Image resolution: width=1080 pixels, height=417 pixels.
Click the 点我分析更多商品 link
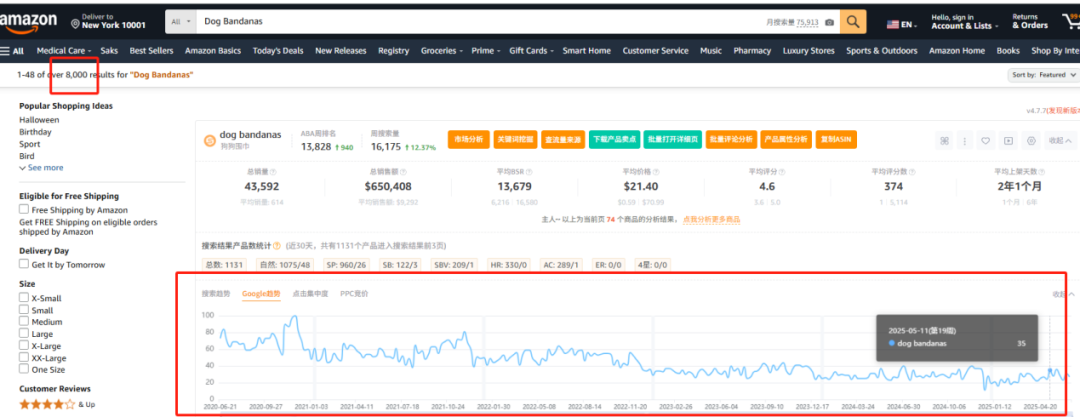coord(712,219)
